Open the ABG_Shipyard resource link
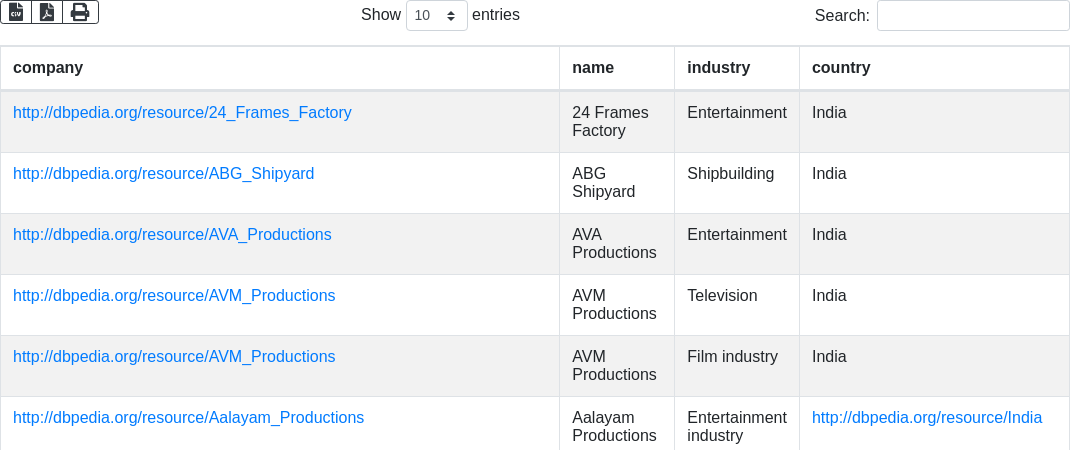The image size is (1070, 450). [x=163, y=174]
